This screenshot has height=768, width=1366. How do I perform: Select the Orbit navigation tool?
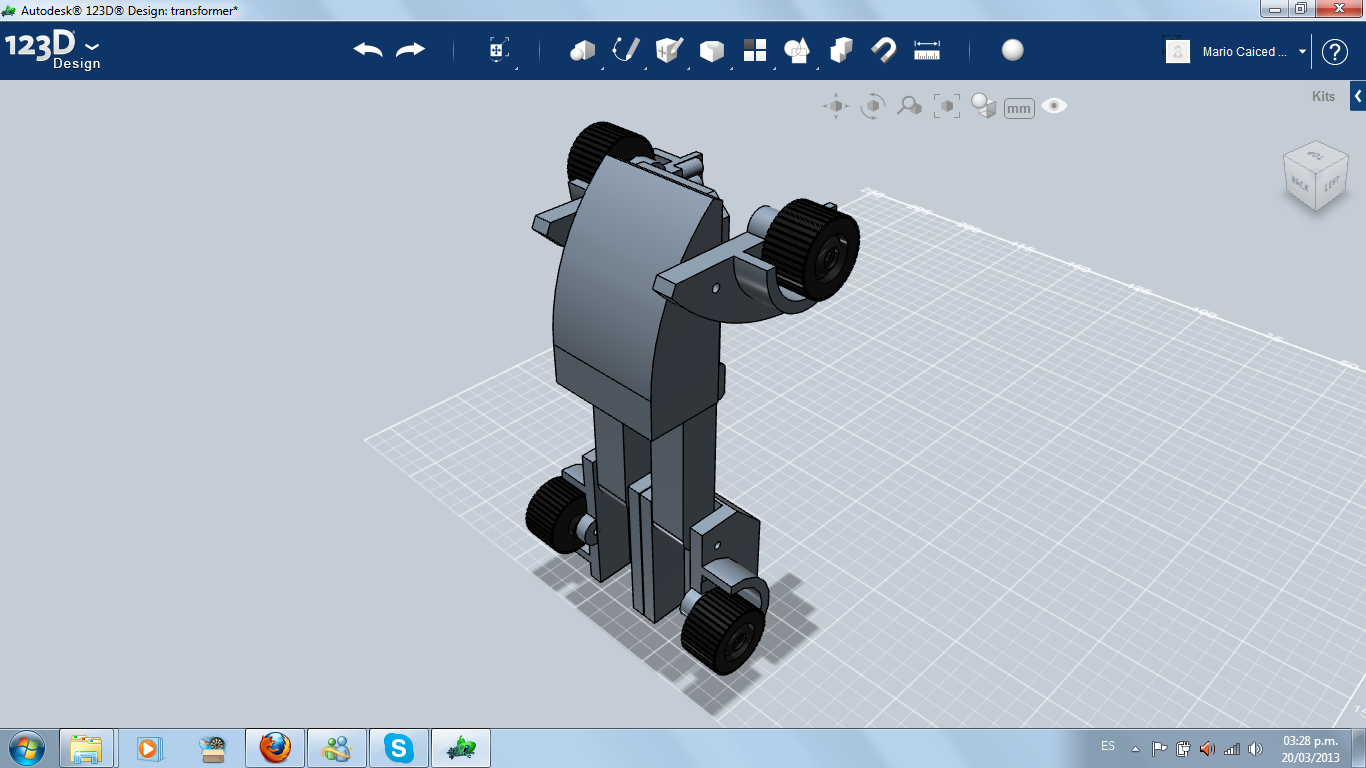tap(873, 106)
